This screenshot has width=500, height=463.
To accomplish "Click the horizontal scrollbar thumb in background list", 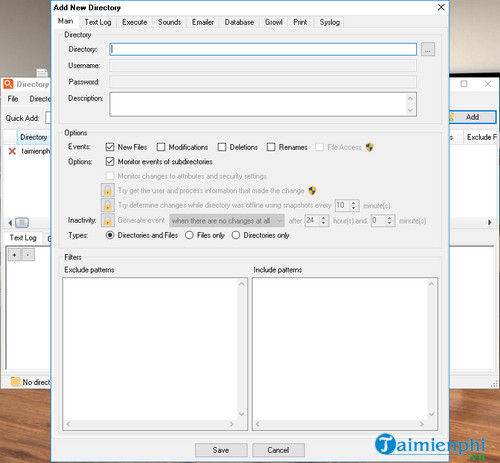I will click(x=22, y=222).
